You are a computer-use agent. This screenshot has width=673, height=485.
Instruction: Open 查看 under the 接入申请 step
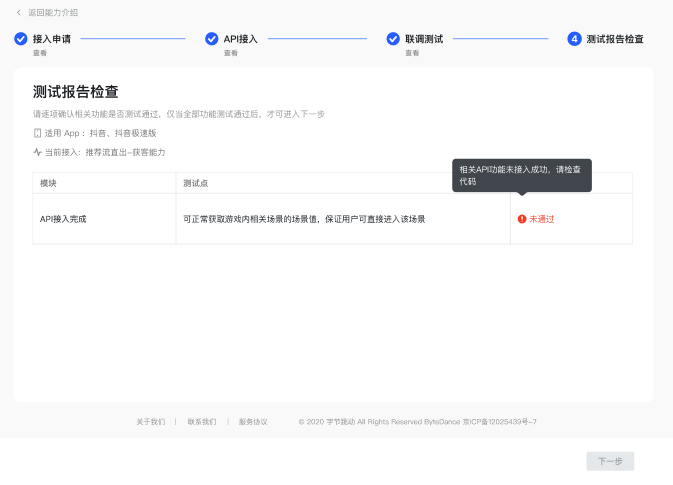click(x=39, y=52)
